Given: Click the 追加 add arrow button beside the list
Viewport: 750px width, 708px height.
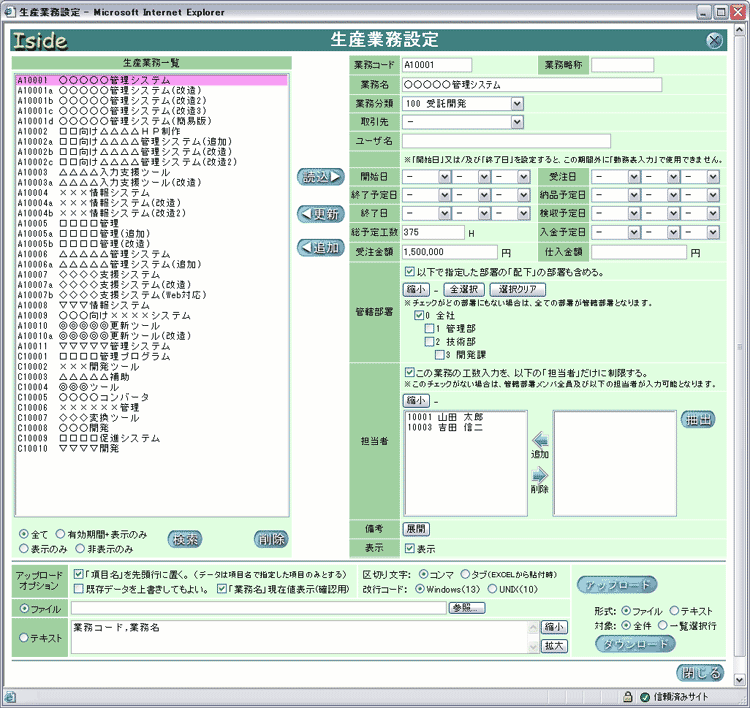Looking at the screenshot, I should (x=321, y=247).
